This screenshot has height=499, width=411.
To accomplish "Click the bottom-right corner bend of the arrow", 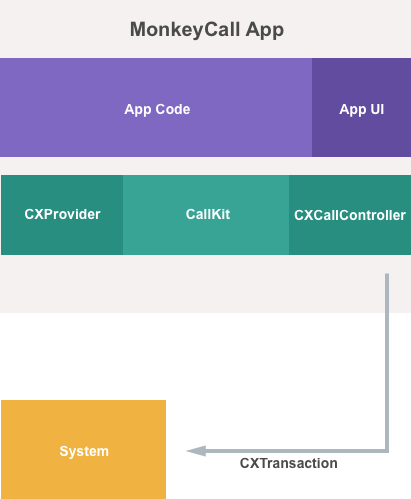I will pyautogui.click(x=387, y=451).
